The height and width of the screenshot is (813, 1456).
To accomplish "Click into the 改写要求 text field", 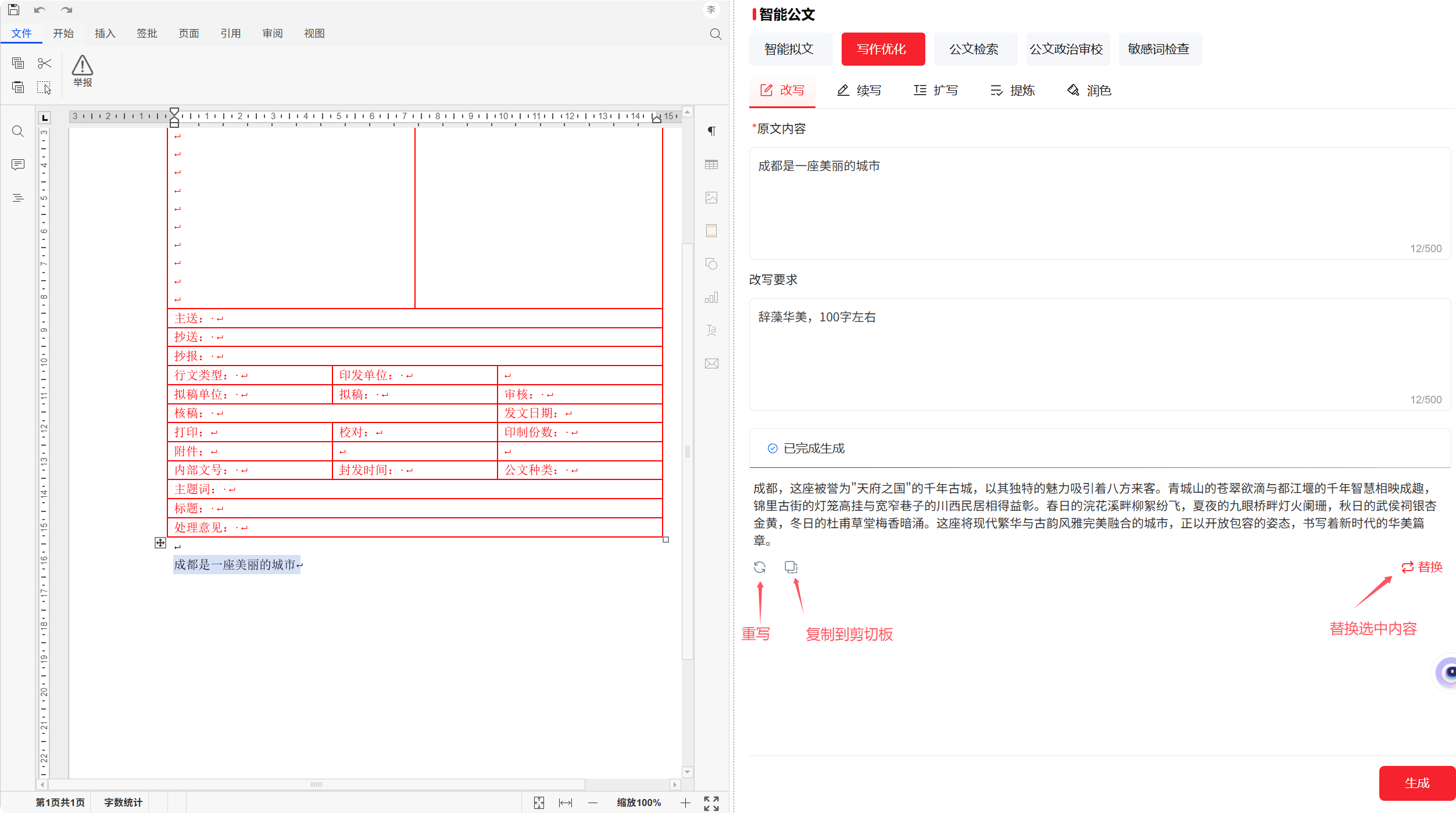I will 1100,354.
